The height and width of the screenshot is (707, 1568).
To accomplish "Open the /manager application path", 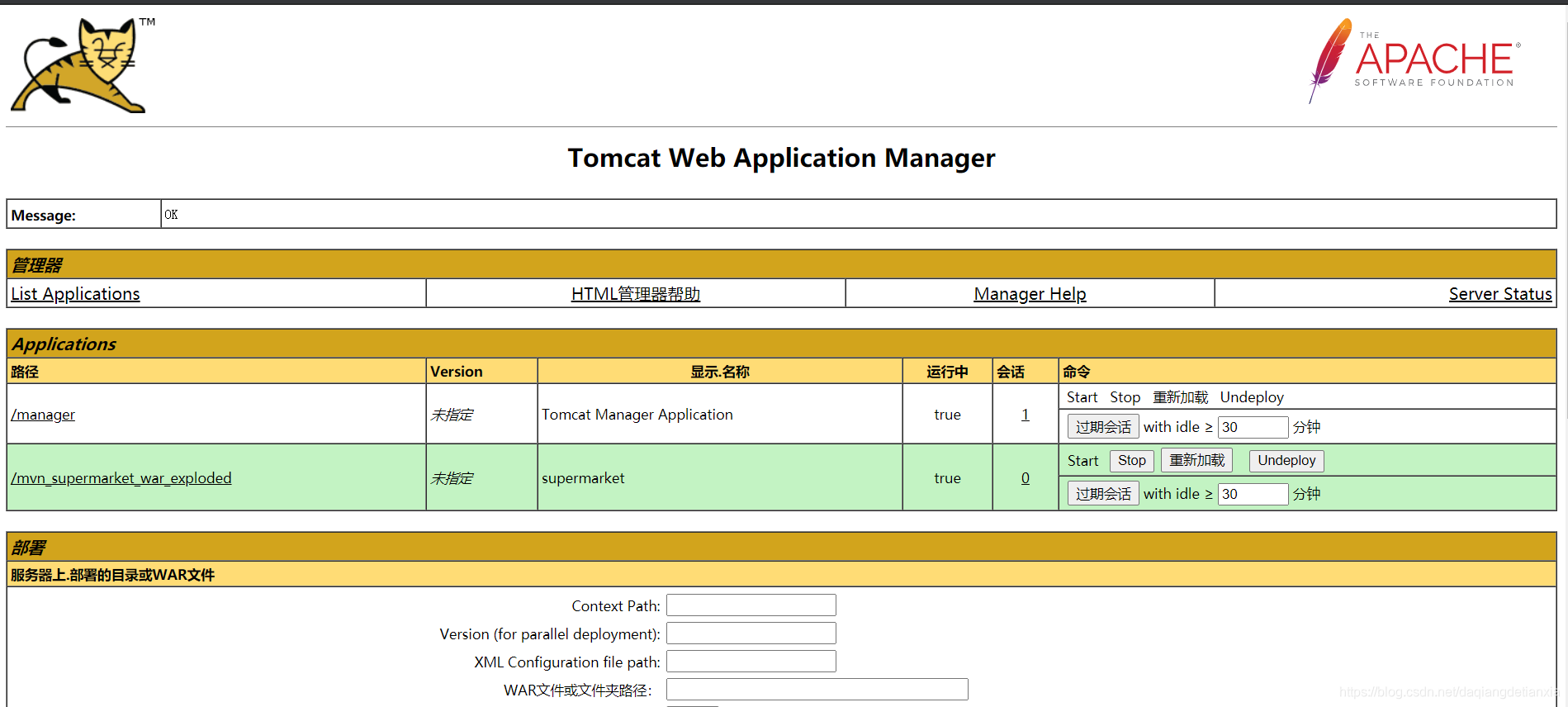I will (43, 415).
